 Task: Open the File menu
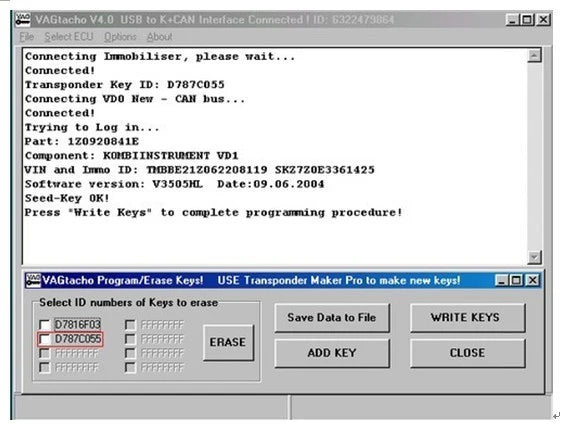point(27,37)
